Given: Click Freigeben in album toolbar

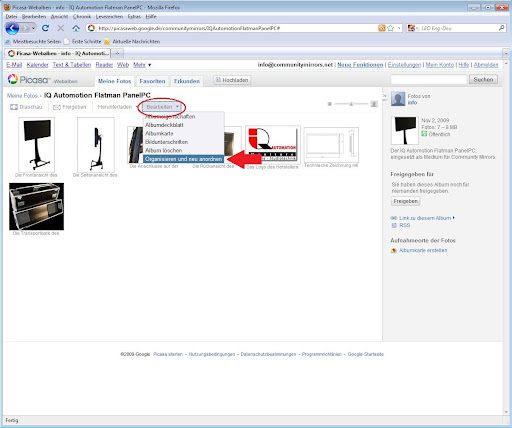Looking at the screenshot, I should (70, 107).
